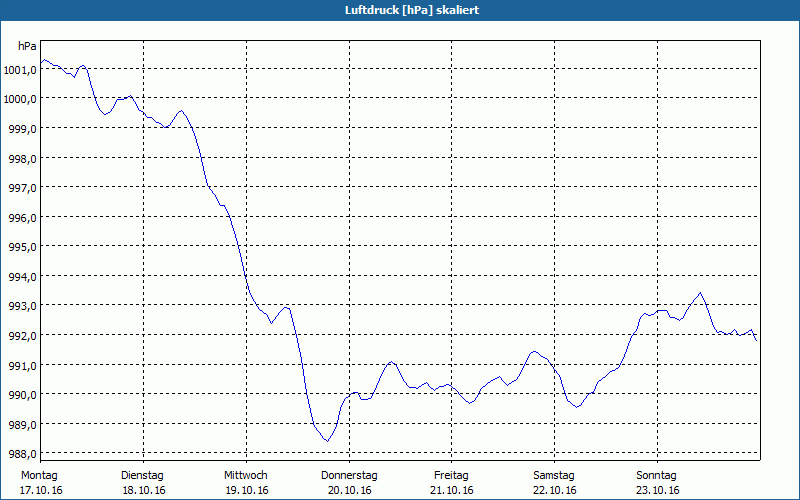Viewport: 800px width, 500px height.
Task: Click the Samstag day label
Action: click(554, 476)
